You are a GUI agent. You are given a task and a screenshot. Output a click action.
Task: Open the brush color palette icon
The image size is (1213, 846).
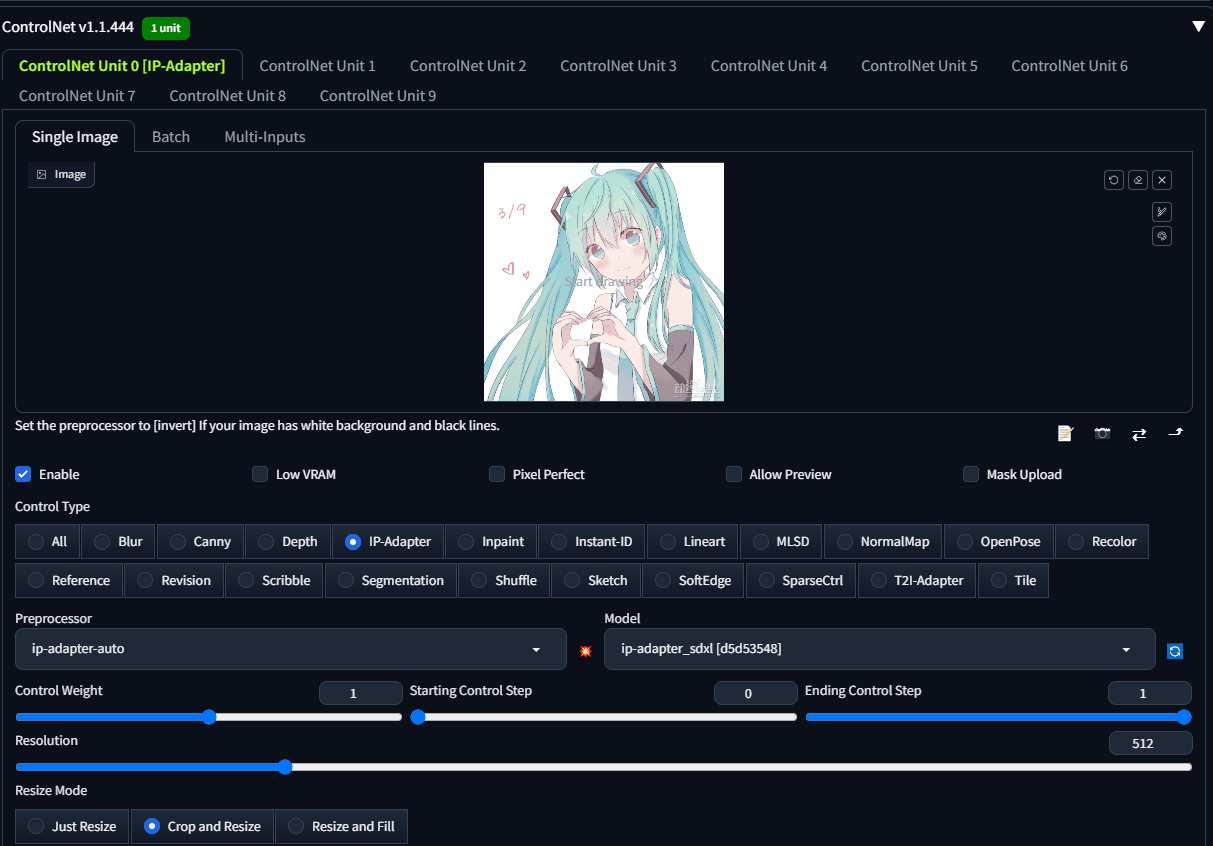click(1161, 236)
